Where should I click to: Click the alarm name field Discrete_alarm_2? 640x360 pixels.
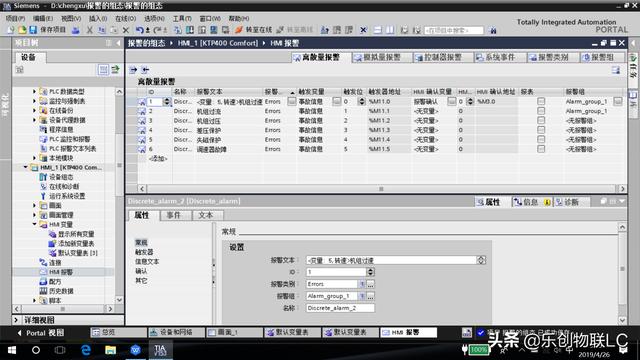(x=340, y=308)
